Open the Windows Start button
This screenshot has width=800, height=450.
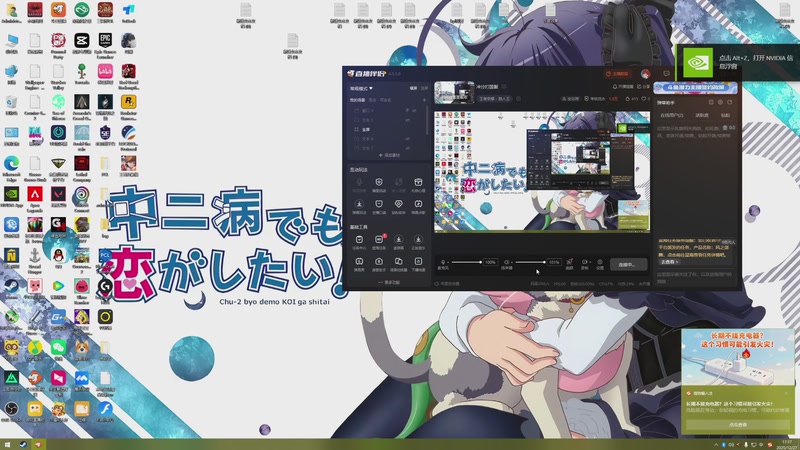tap(7, 444)
